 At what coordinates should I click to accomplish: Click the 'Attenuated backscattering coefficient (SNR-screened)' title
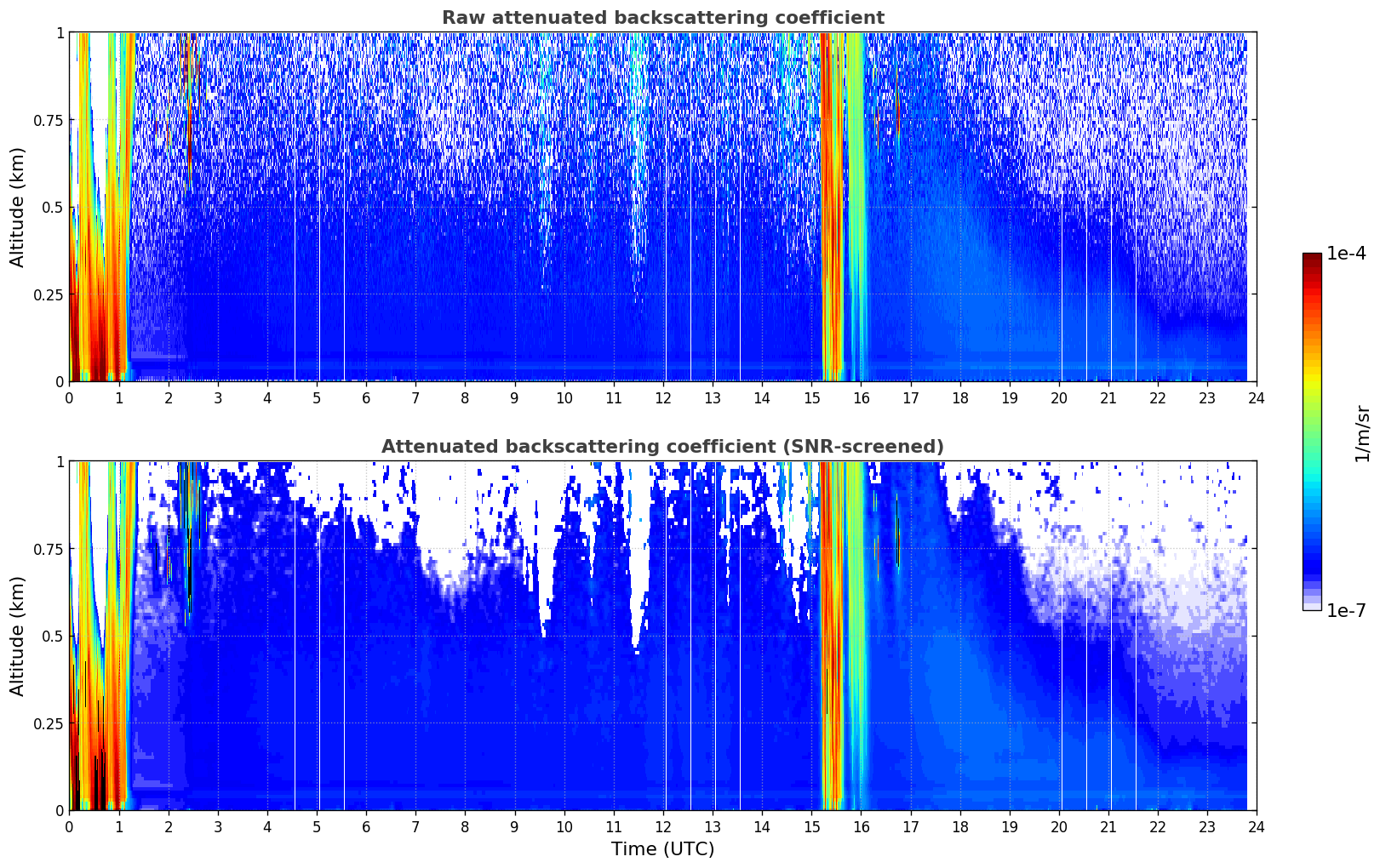pos(662,447)
